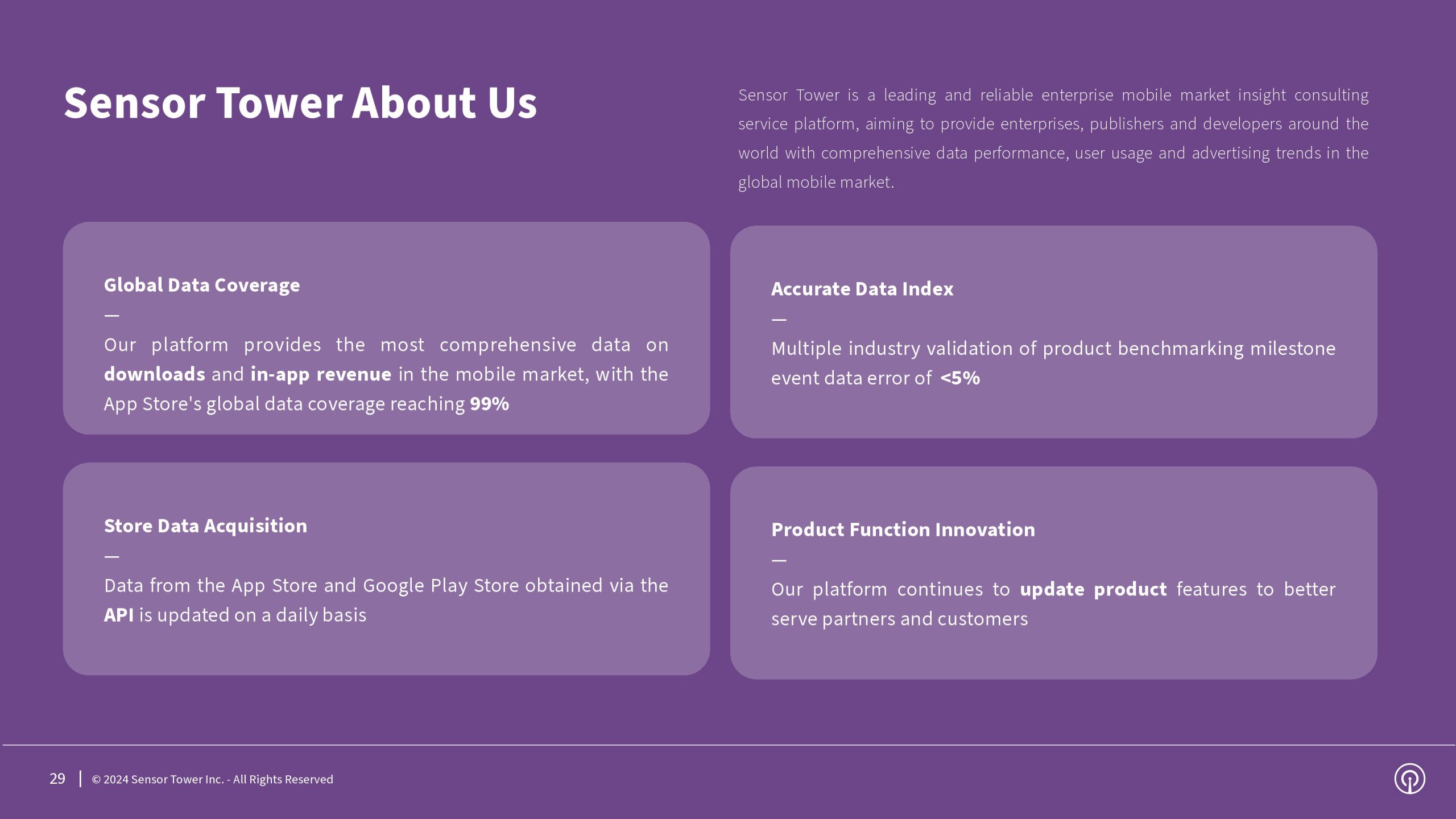The width and height of the screenshot is (1456, 819).
Task: Click the bold "in-app revenue" text
Action: [321, 374]
